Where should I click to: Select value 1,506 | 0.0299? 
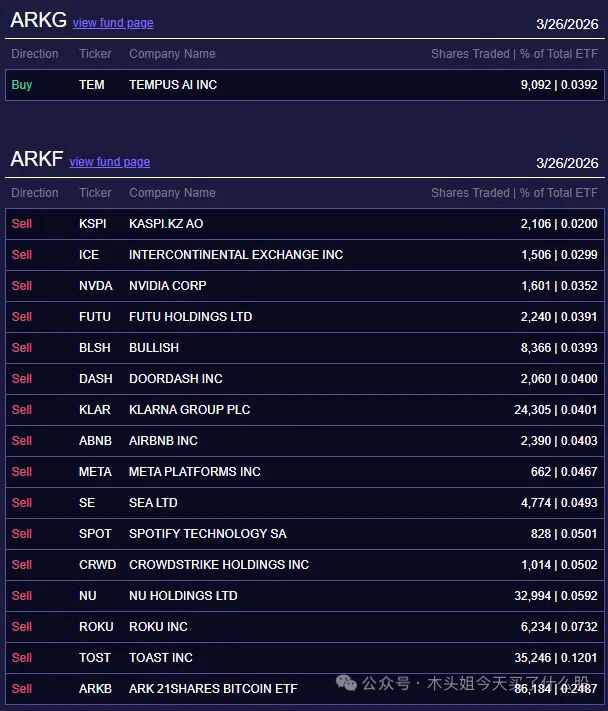[559, 255]
